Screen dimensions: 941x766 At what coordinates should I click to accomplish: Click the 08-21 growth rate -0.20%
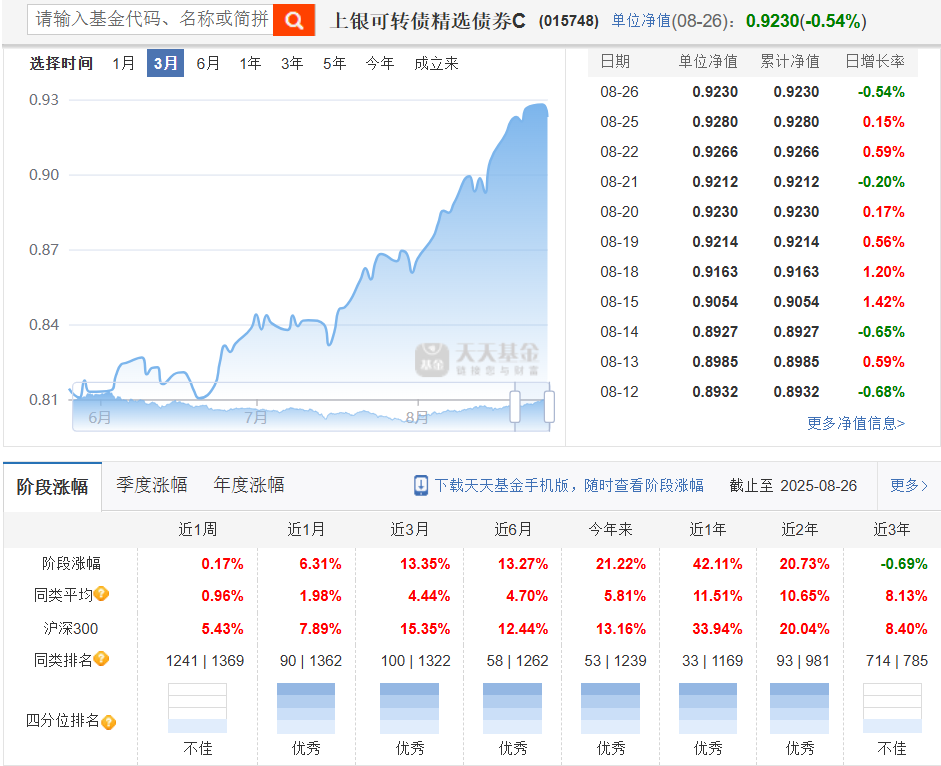pyautogui.click(x=881, y=182)
